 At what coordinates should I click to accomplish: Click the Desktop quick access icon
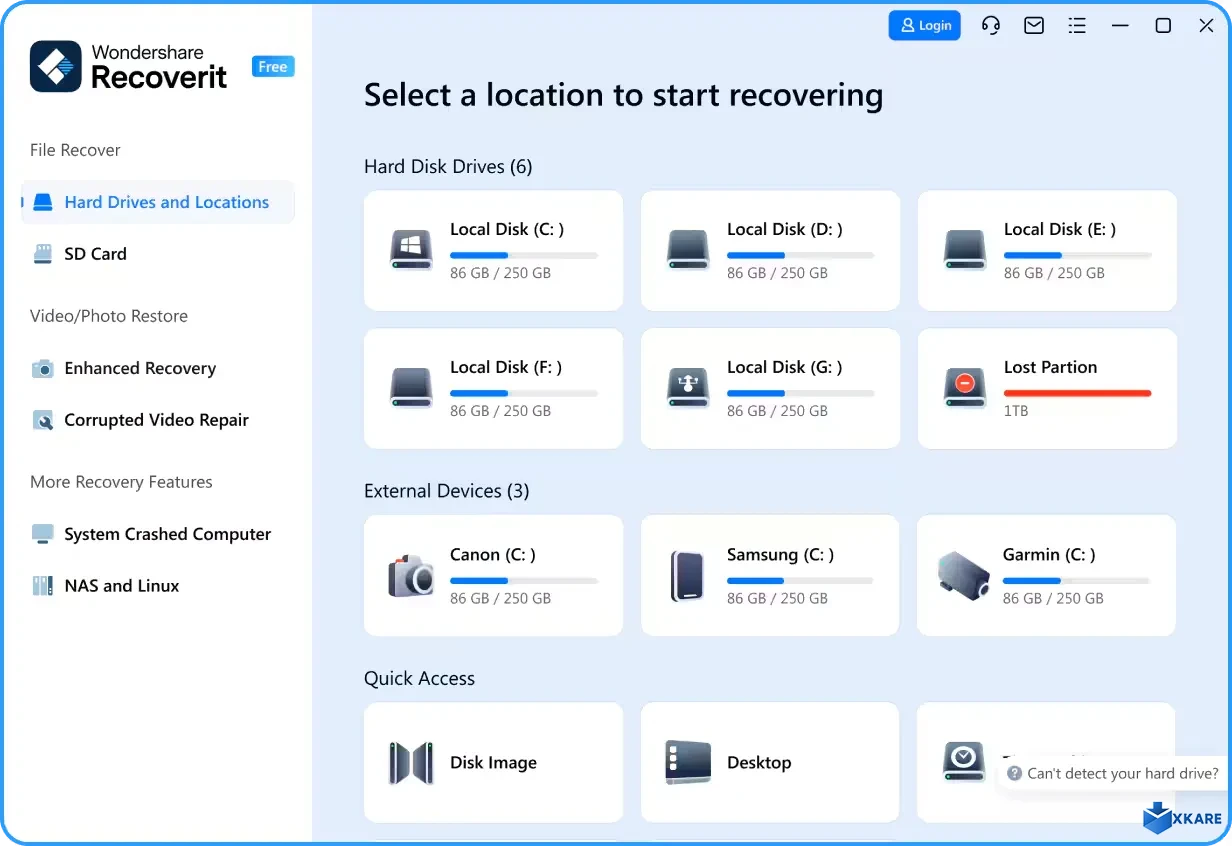coord(688,762)
